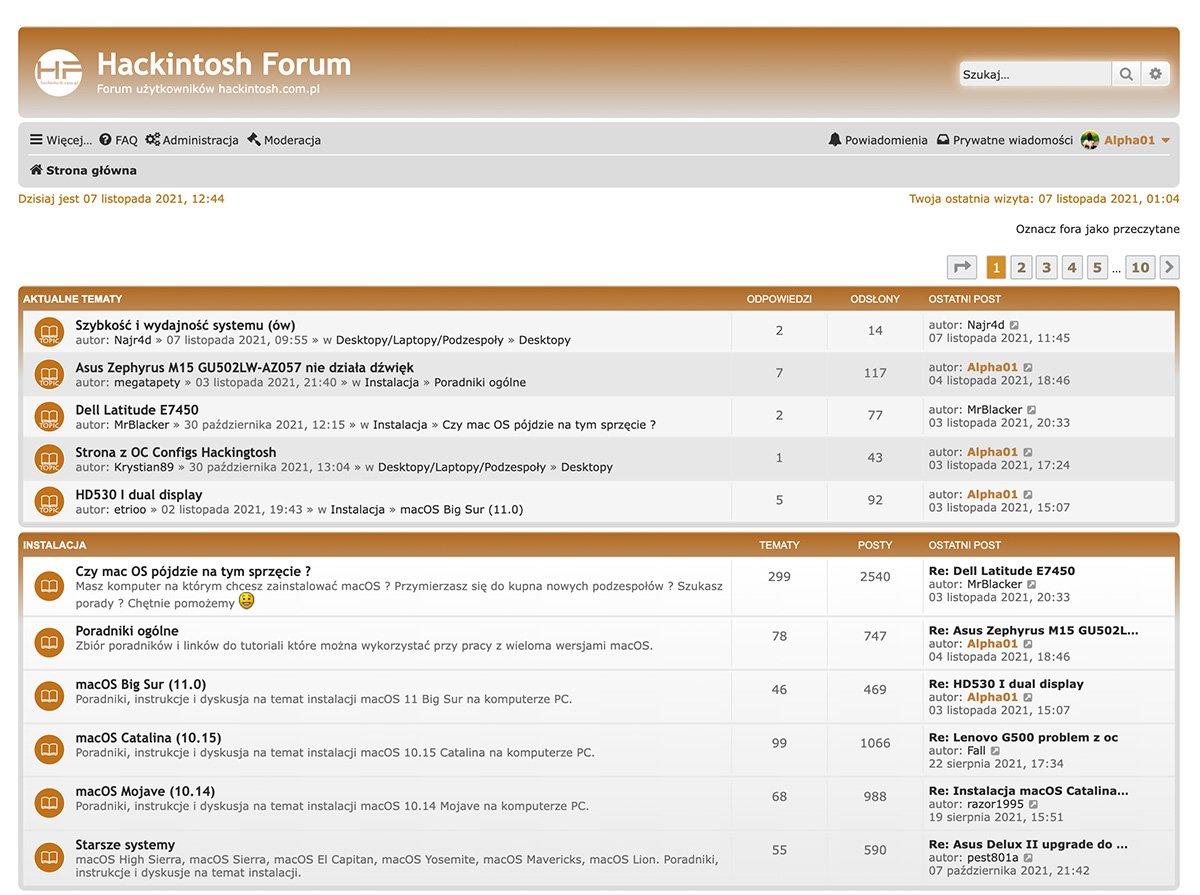Image resolution: width=1200 pixels, height=895 pixels.
Task: Go to Strona główna breadcrumb
Action: 83,170
